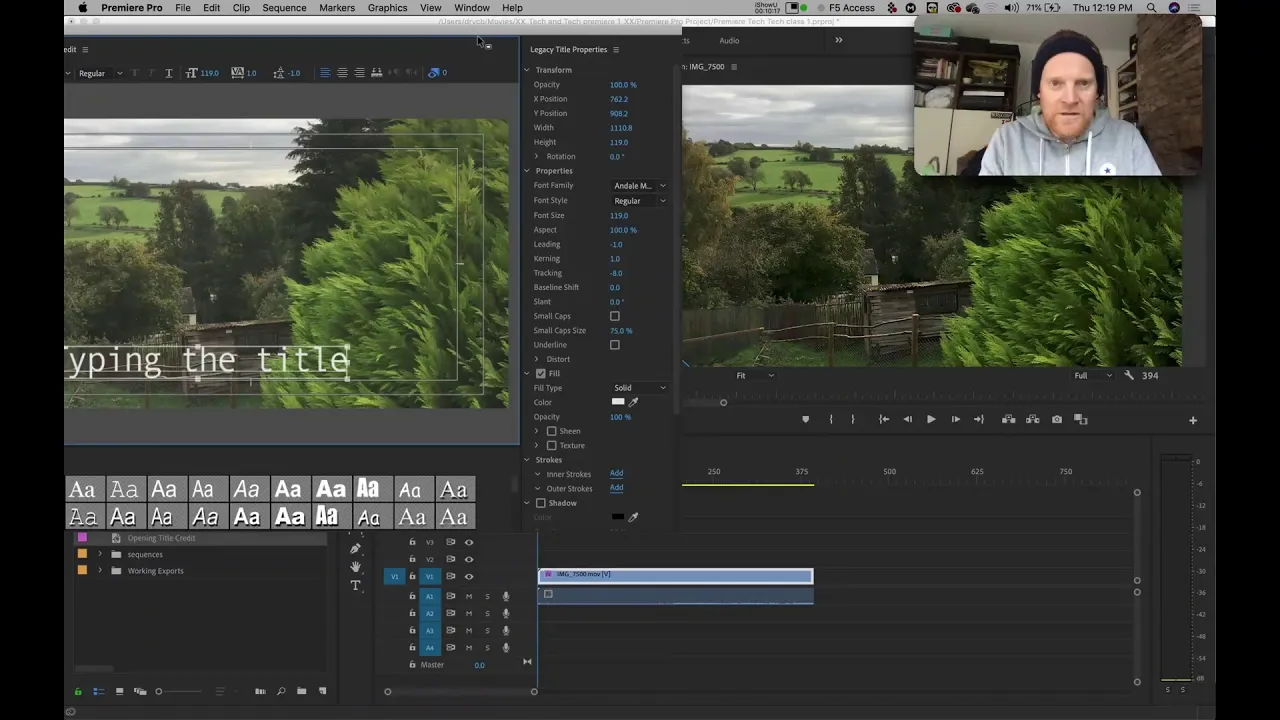Viewport: 1280px width, 720px height.
Task: Add a marker in Program monitor
Action: coord(806,420)
